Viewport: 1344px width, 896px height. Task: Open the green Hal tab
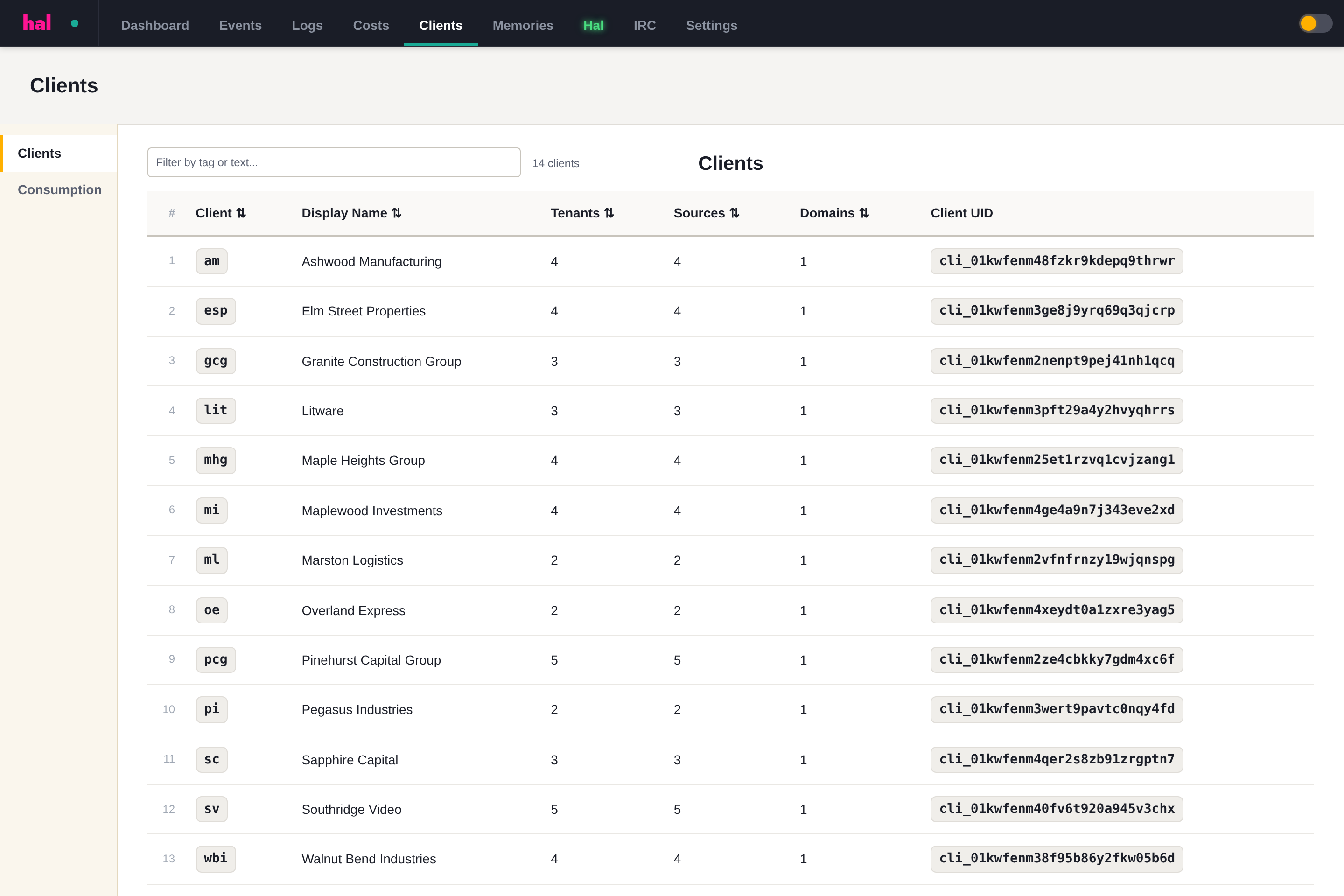pos(593,25)
